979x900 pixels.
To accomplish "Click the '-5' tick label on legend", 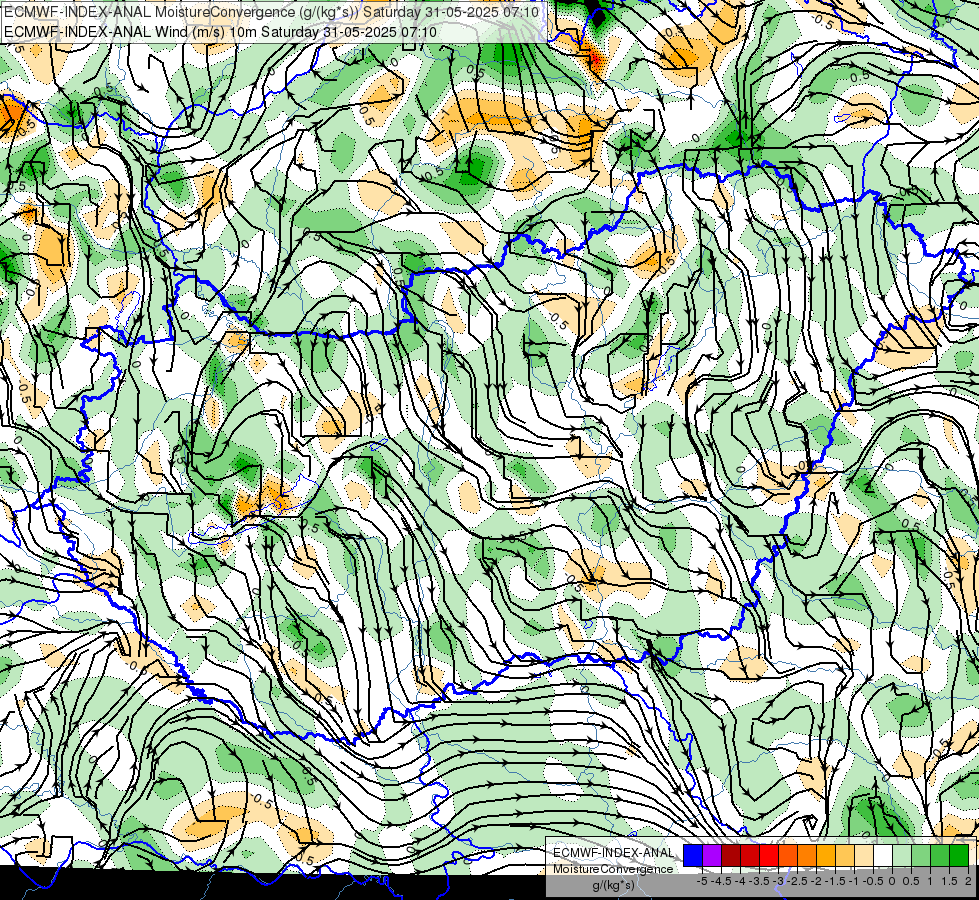I will (x=702, y=881).
